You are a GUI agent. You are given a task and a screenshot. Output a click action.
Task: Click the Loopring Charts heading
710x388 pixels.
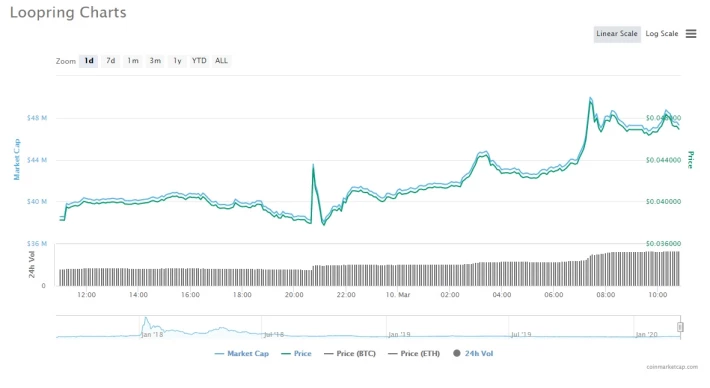[x=68, y=12]
